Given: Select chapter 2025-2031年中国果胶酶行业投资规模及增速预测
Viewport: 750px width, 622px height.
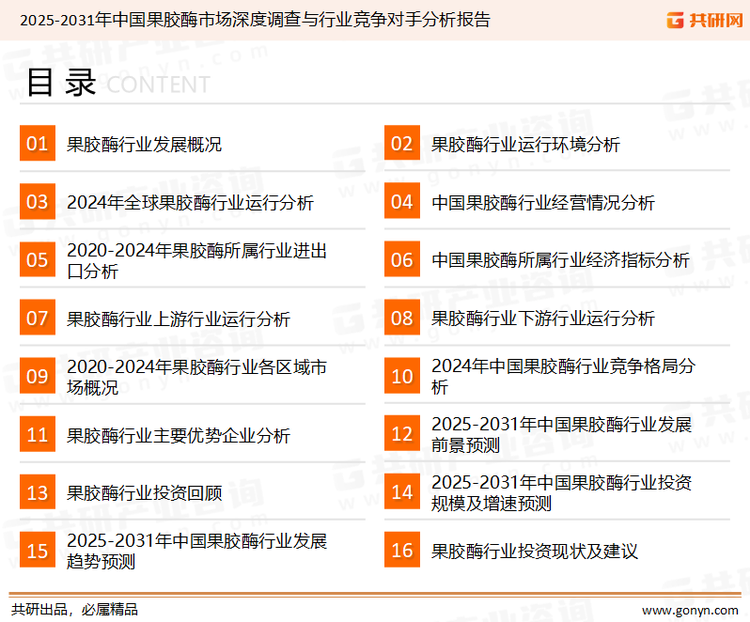Looking at the screenshot, I should (x=562, y=493).
